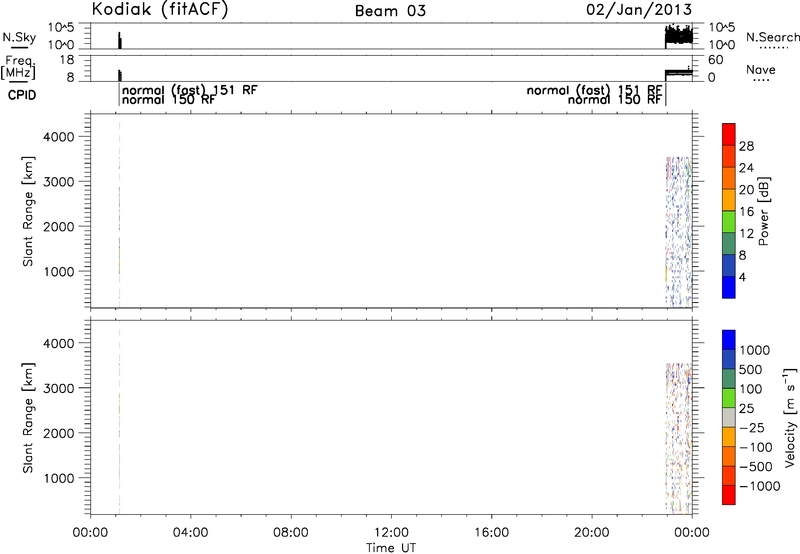Click the '04:00' time axis label
Viewport: 800px width, 554px height.
190,533
